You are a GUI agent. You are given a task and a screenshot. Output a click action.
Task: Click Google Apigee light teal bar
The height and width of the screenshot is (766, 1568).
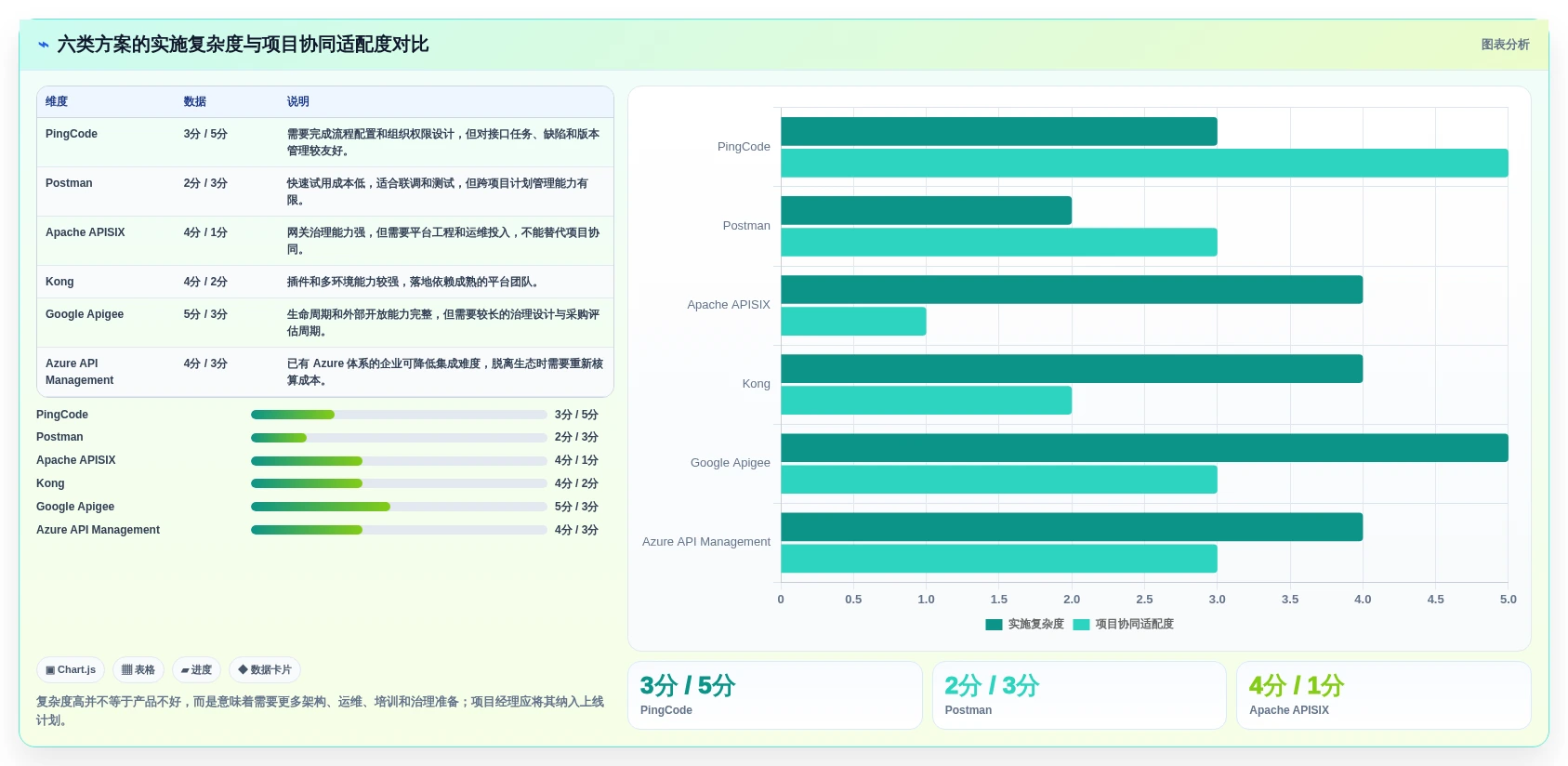[x=999, y=480]
